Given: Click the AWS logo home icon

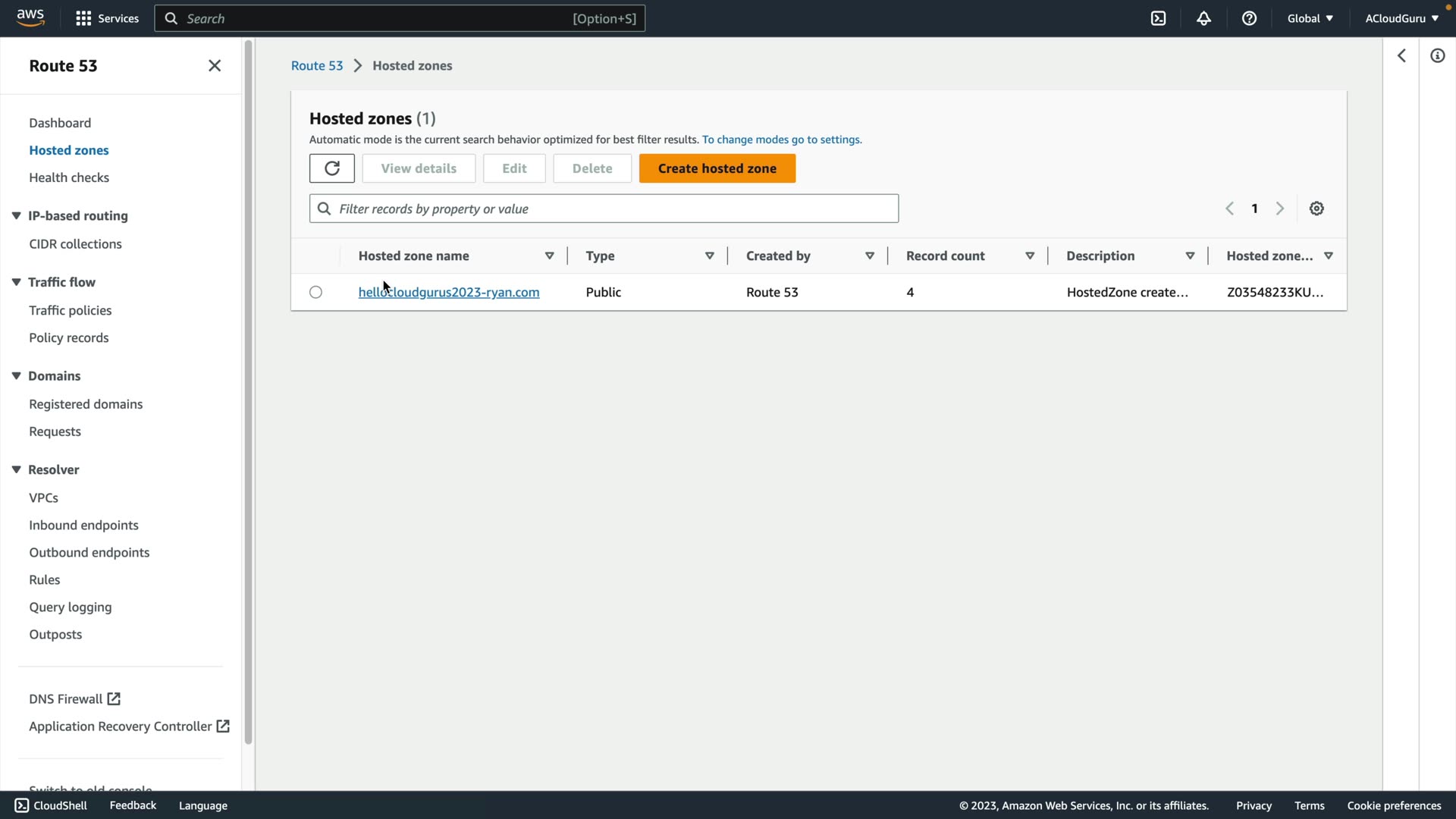Looking at the screenshot, I should [x=30, y=17].
